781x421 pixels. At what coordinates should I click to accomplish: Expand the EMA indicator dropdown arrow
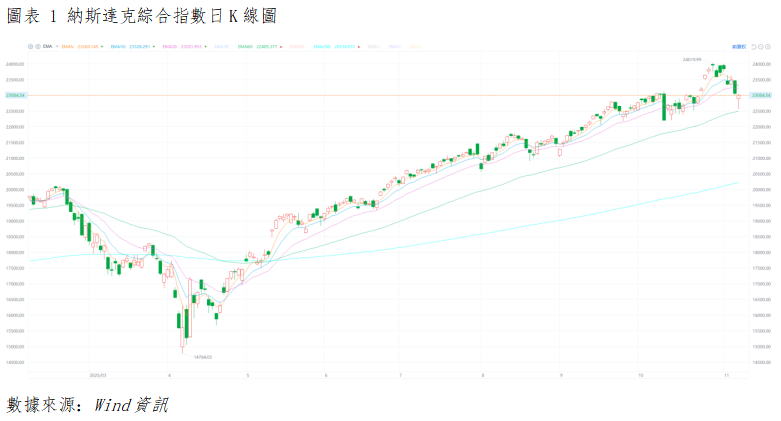[x=55, y=46]
